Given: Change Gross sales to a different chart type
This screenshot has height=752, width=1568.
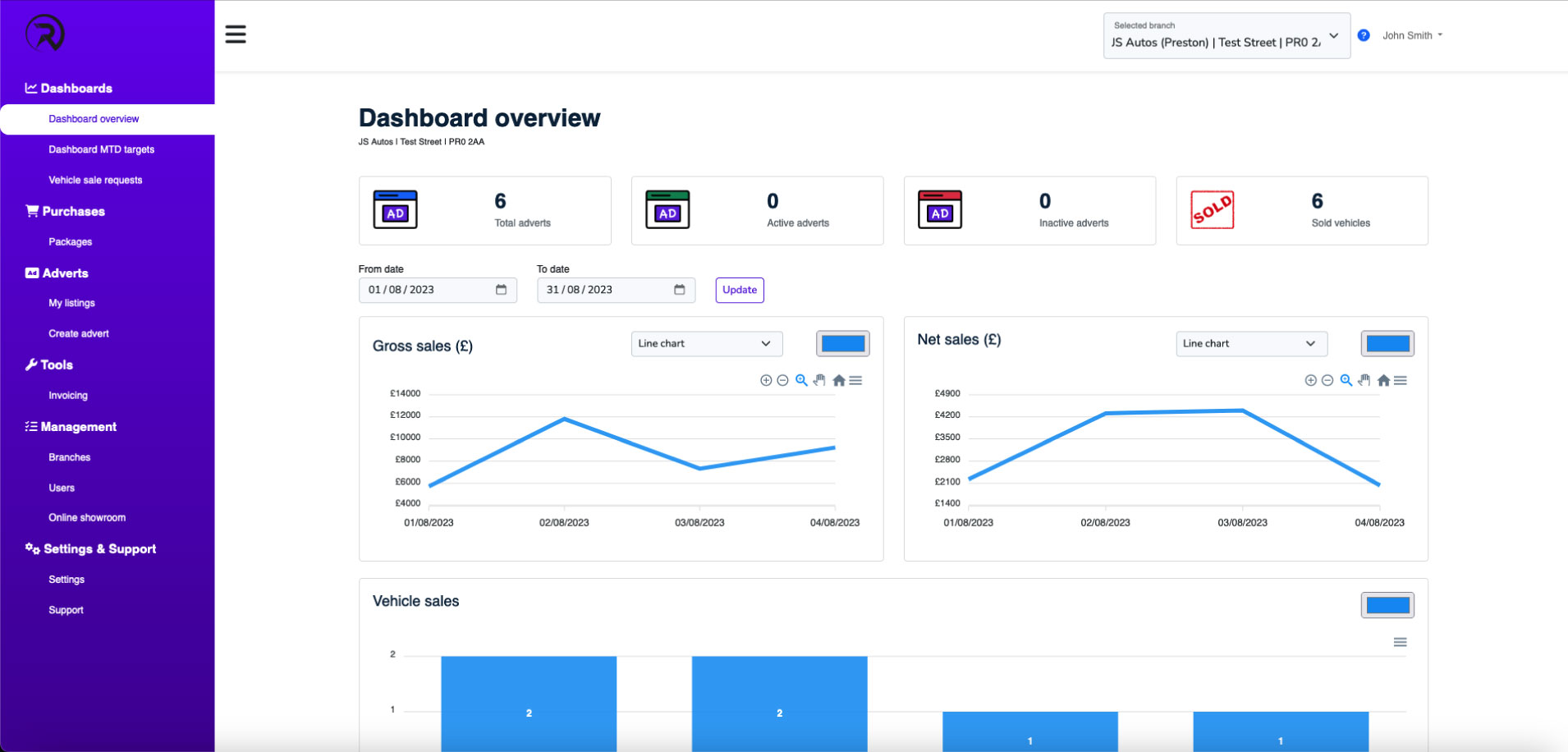Looking at the screenshot, I should point(706,343).
